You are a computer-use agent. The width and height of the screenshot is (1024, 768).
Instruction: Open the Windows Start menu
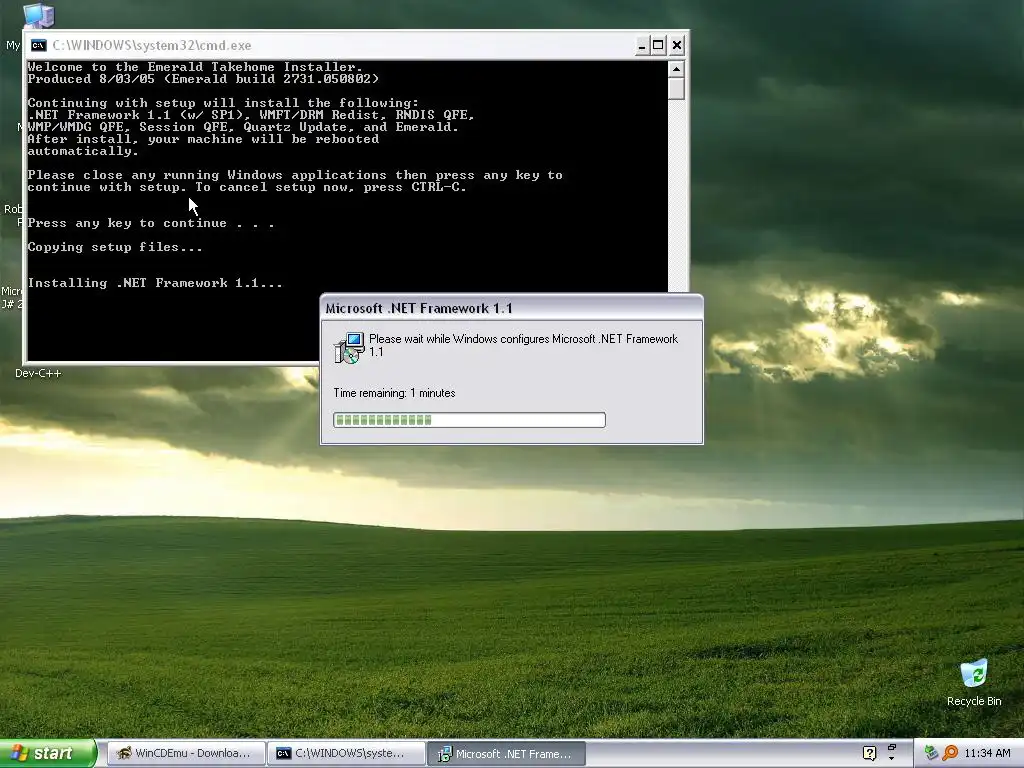[x=48, y=754]
